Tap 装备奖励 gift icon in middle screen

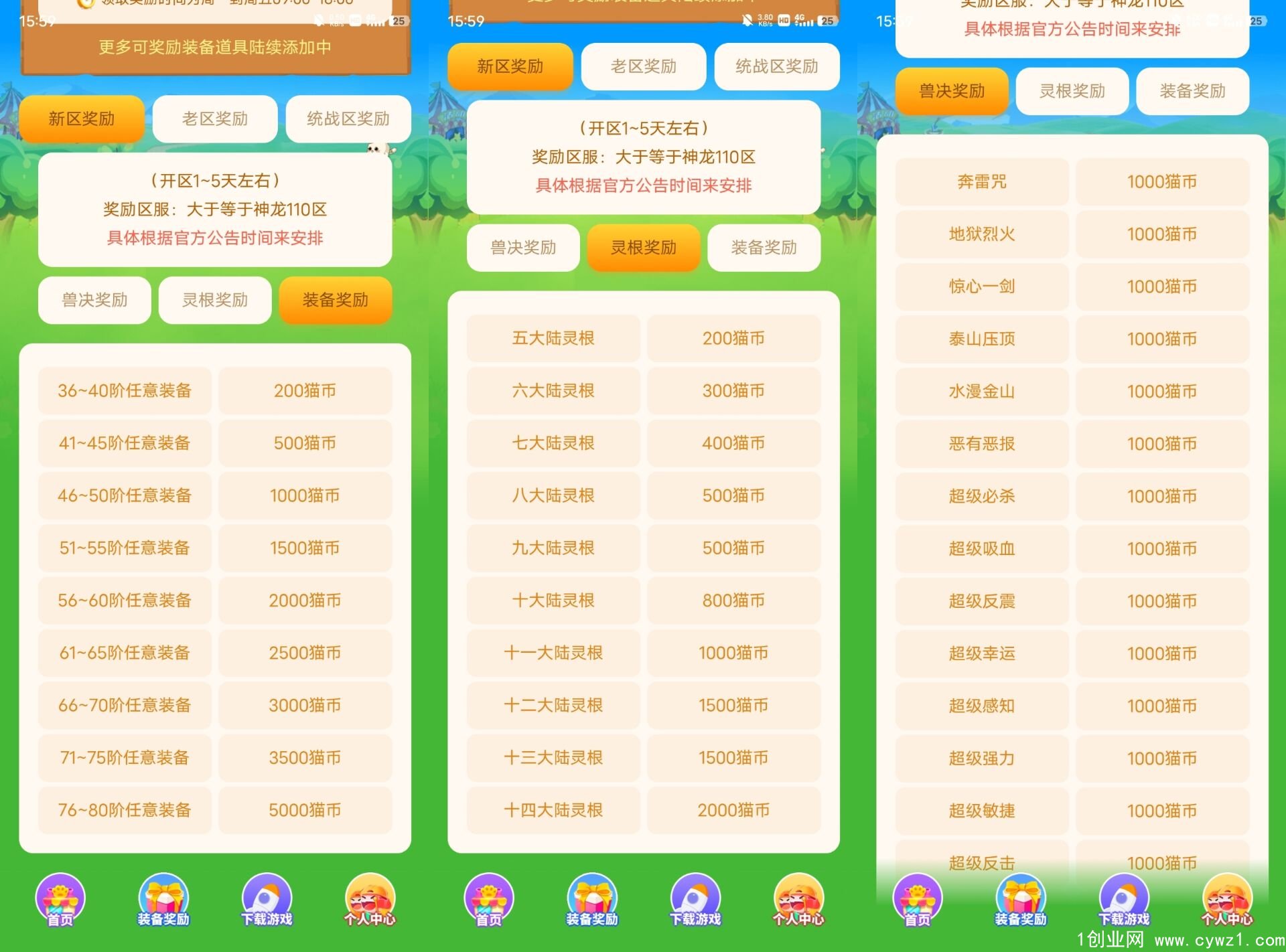(x=592, y=900)
